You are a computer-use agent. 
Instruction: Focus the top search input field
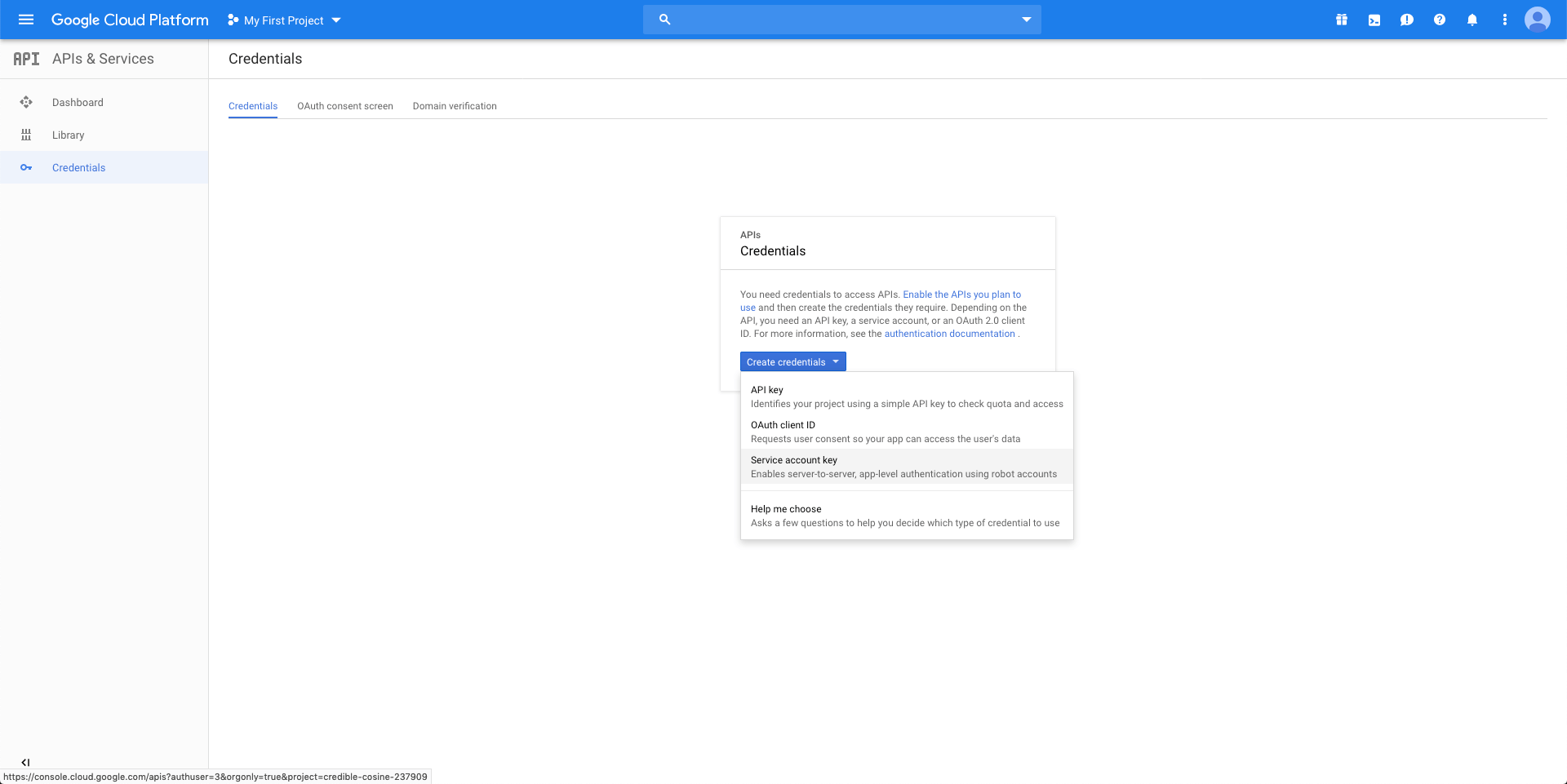pos(842,20)
